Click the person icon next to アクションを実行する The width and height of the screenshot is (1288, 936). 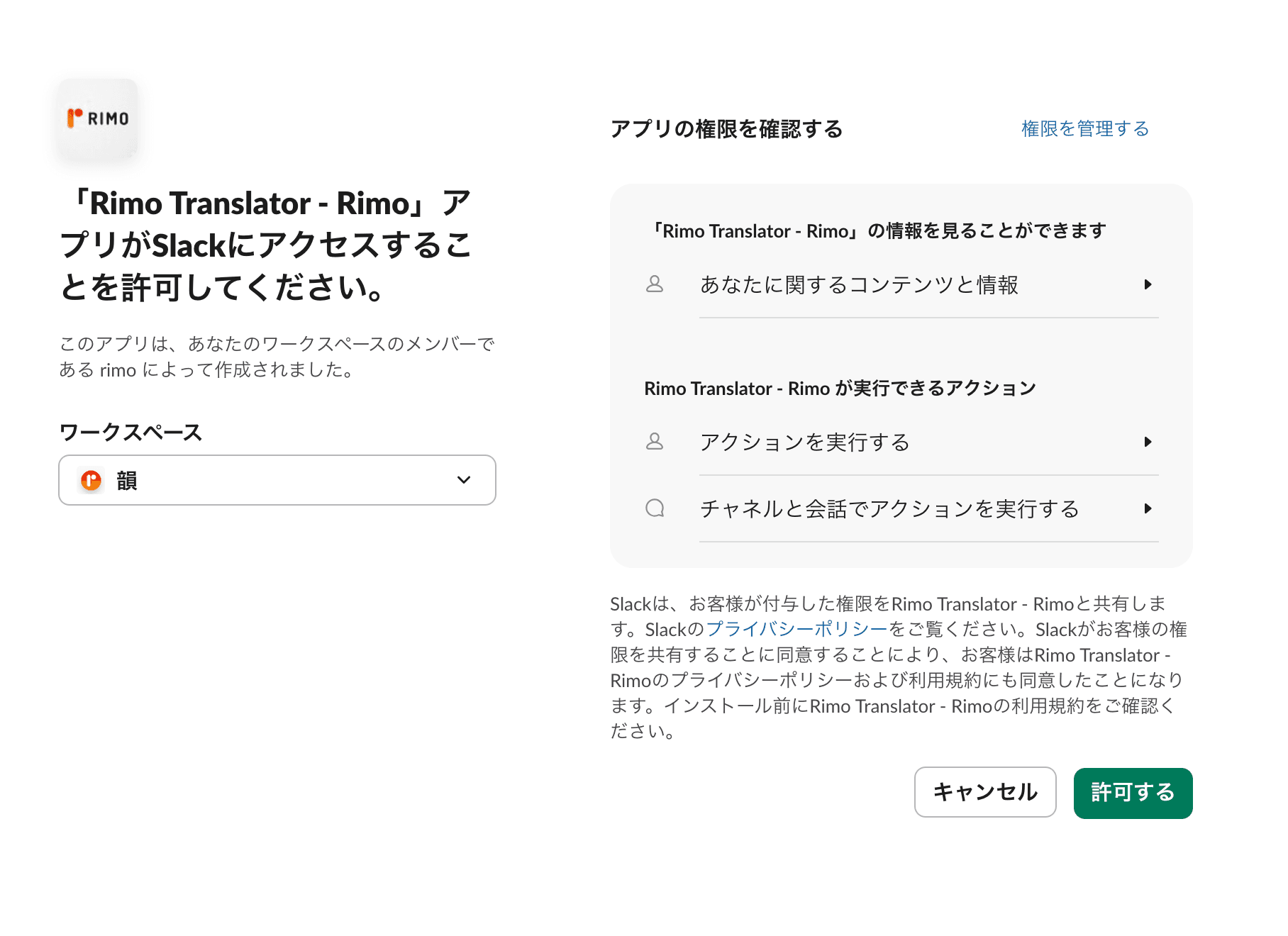point(655,442)
